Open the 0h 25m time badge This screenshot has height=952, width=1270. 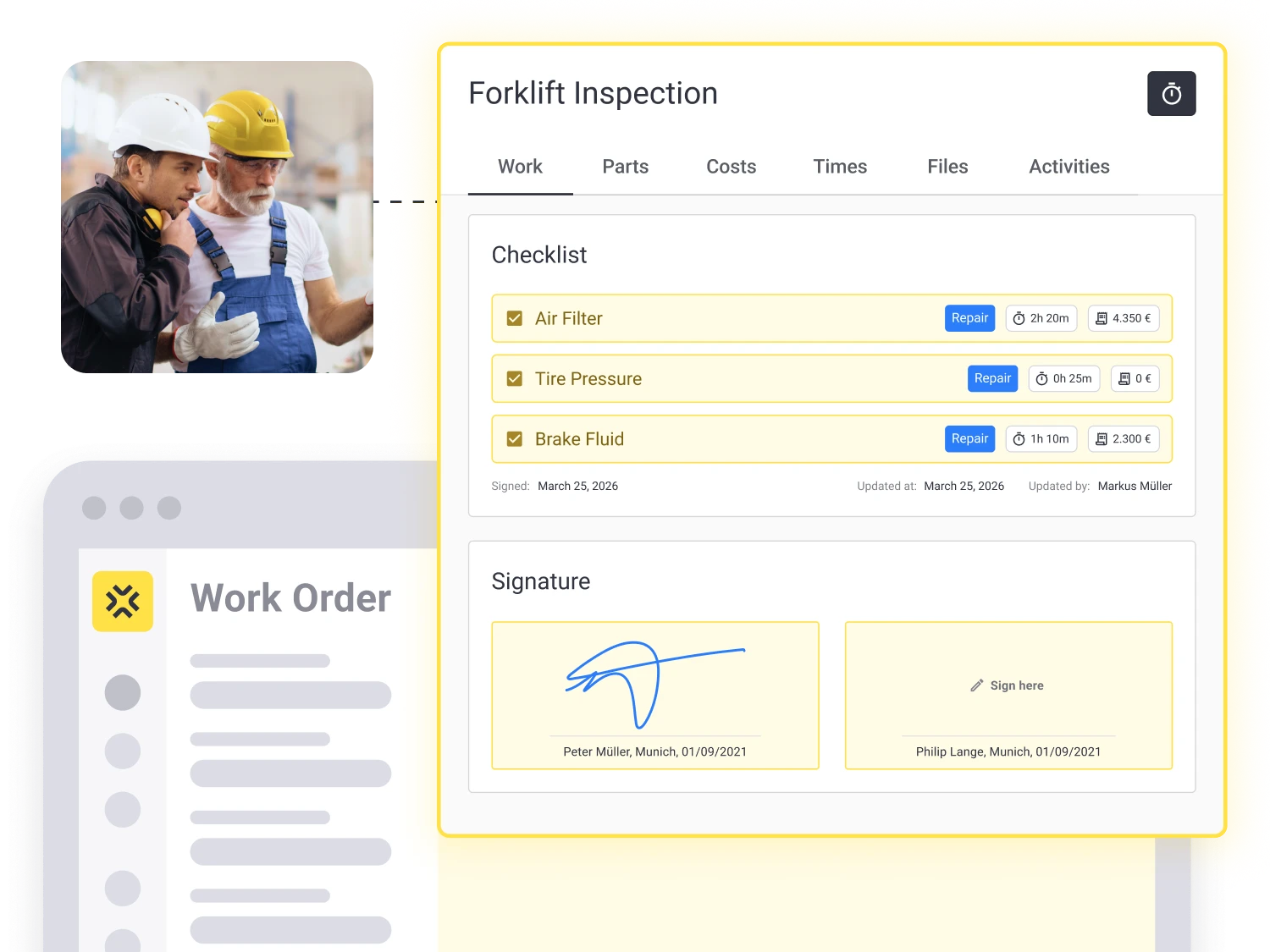click(1064, 378)
